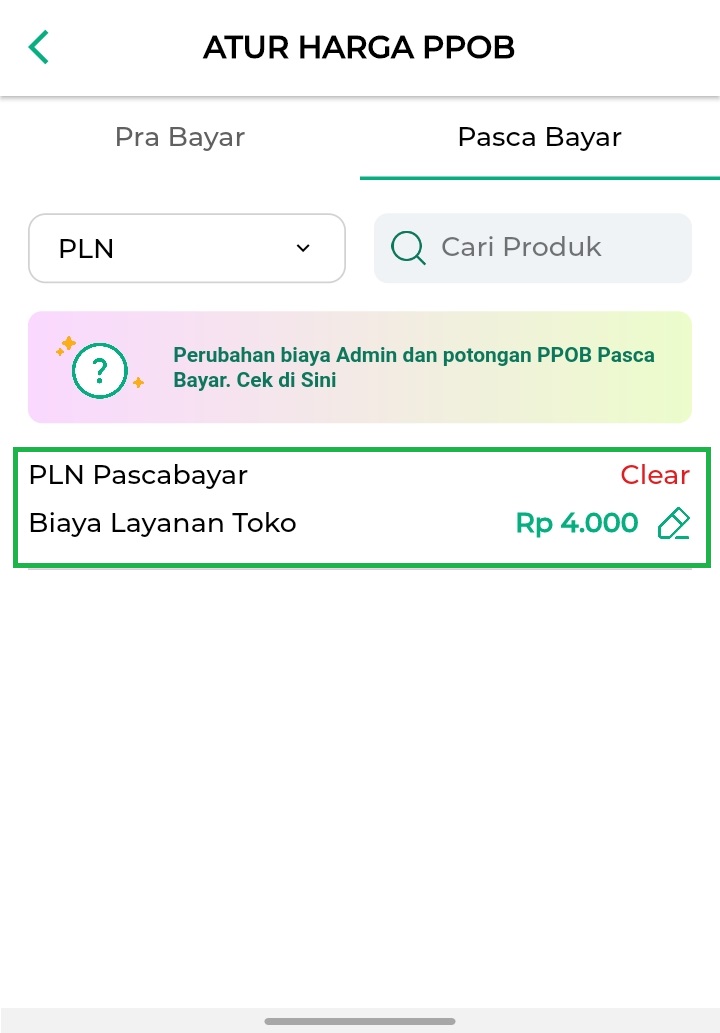Viewport: 720px width, 1033px height.
Task: Click the 'Perubahan biaya Admin' banner text
Action: coord(414,367)
